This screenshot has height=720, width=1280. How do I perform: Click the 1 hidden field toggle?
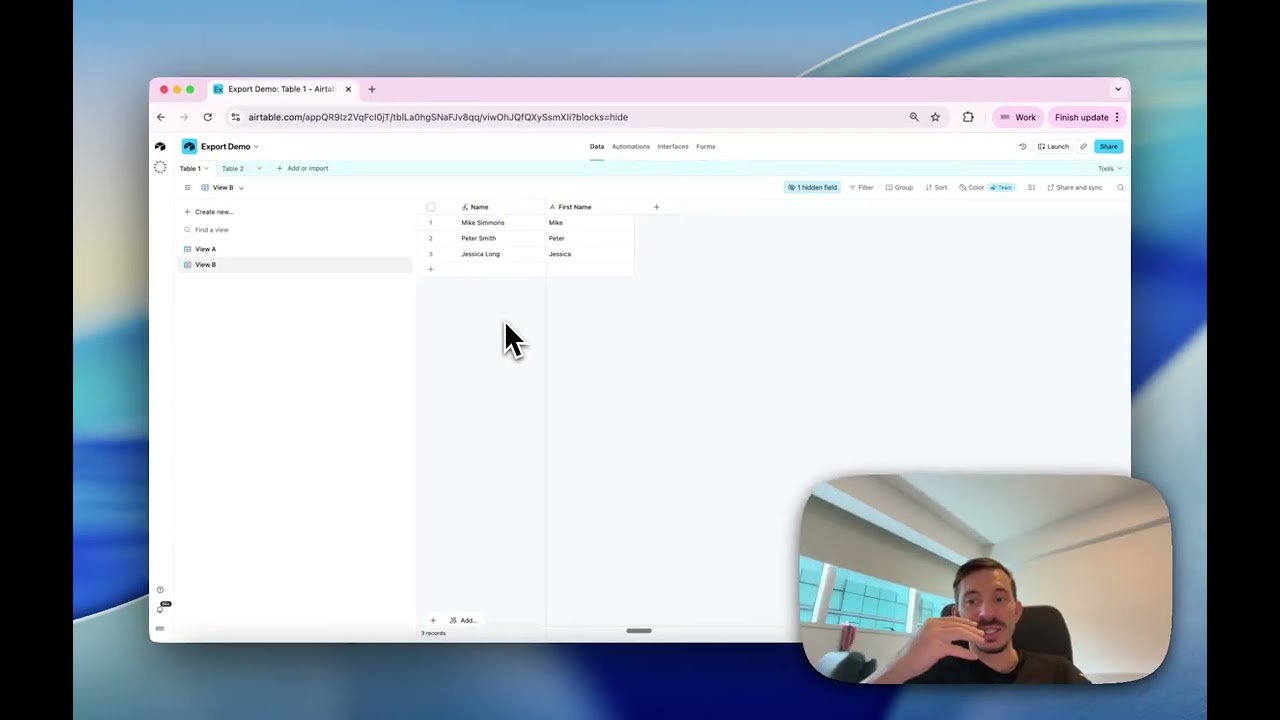(812, 187)
